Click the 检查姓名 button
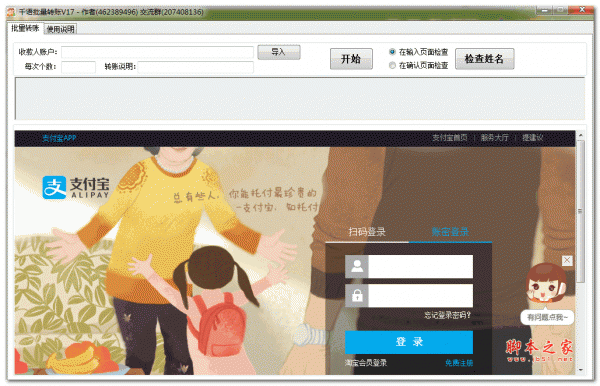This screenshot has width=600, height=386. 484,59
